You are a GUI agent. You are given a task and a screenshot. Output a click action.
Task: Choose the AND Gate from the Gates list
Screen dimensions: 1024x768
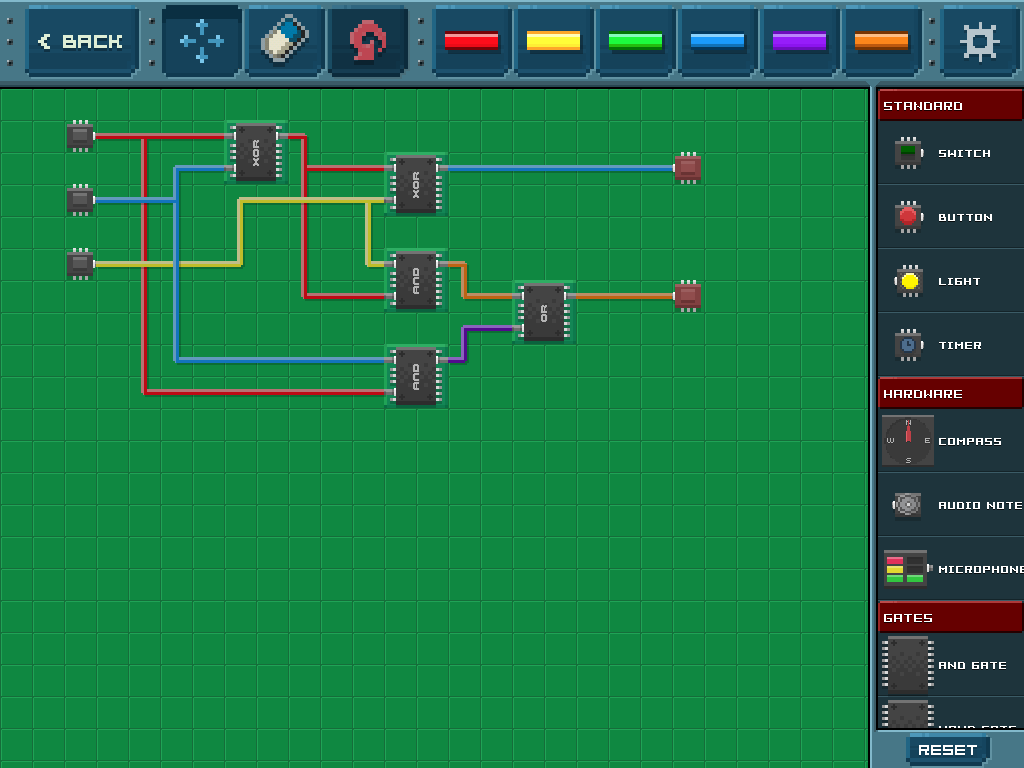[x=949, y=665]
